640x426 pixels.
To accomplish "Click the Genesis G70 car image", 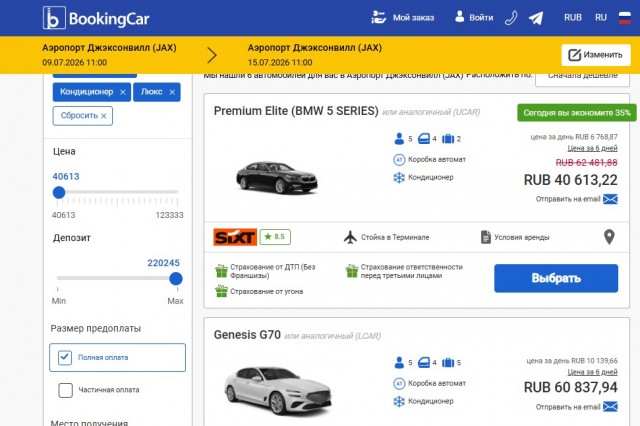I will pyautogui.click(x=278, y=390).
